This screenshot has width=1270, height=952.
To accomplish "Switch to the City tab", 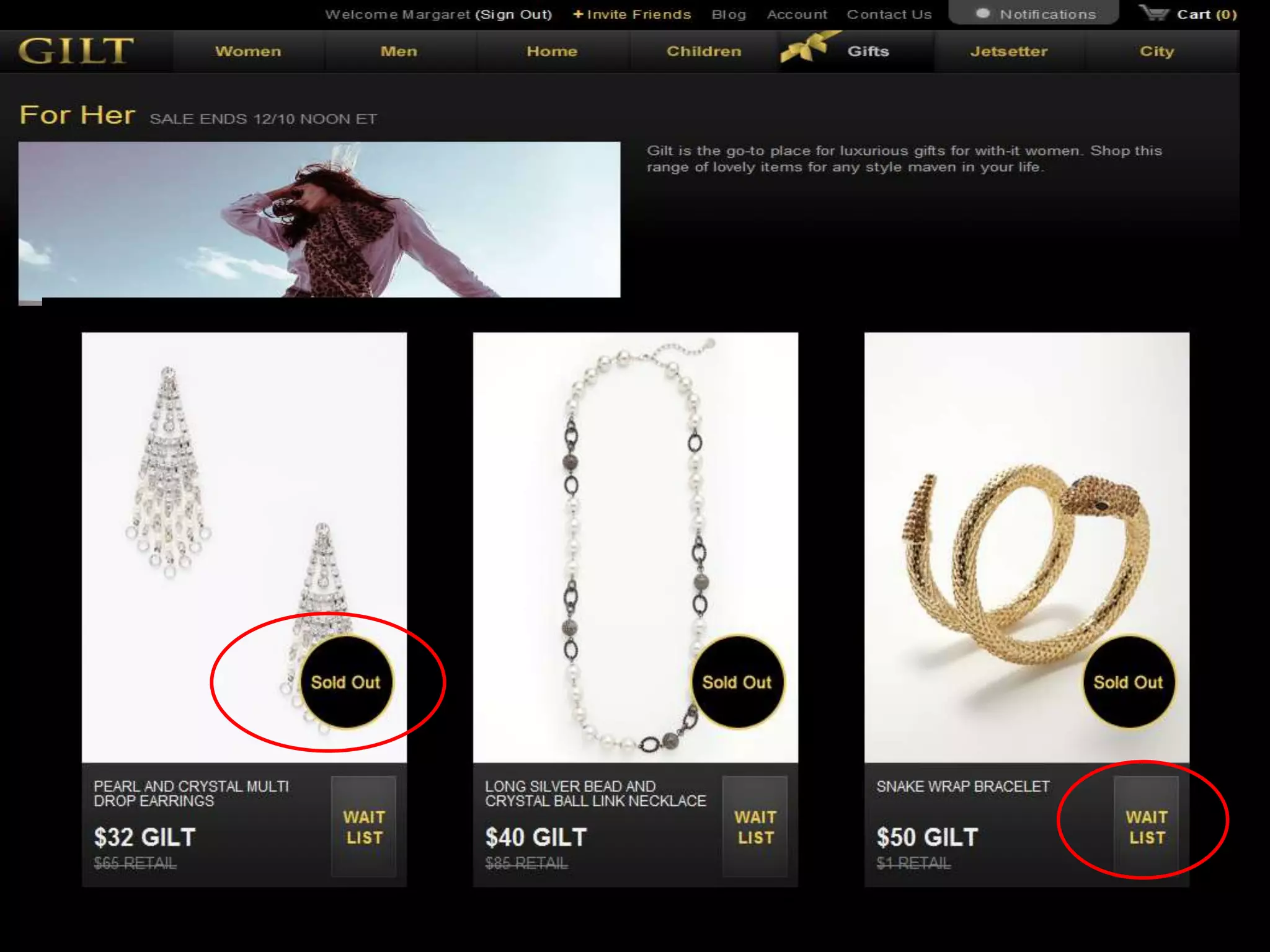I will (1157, 51).
